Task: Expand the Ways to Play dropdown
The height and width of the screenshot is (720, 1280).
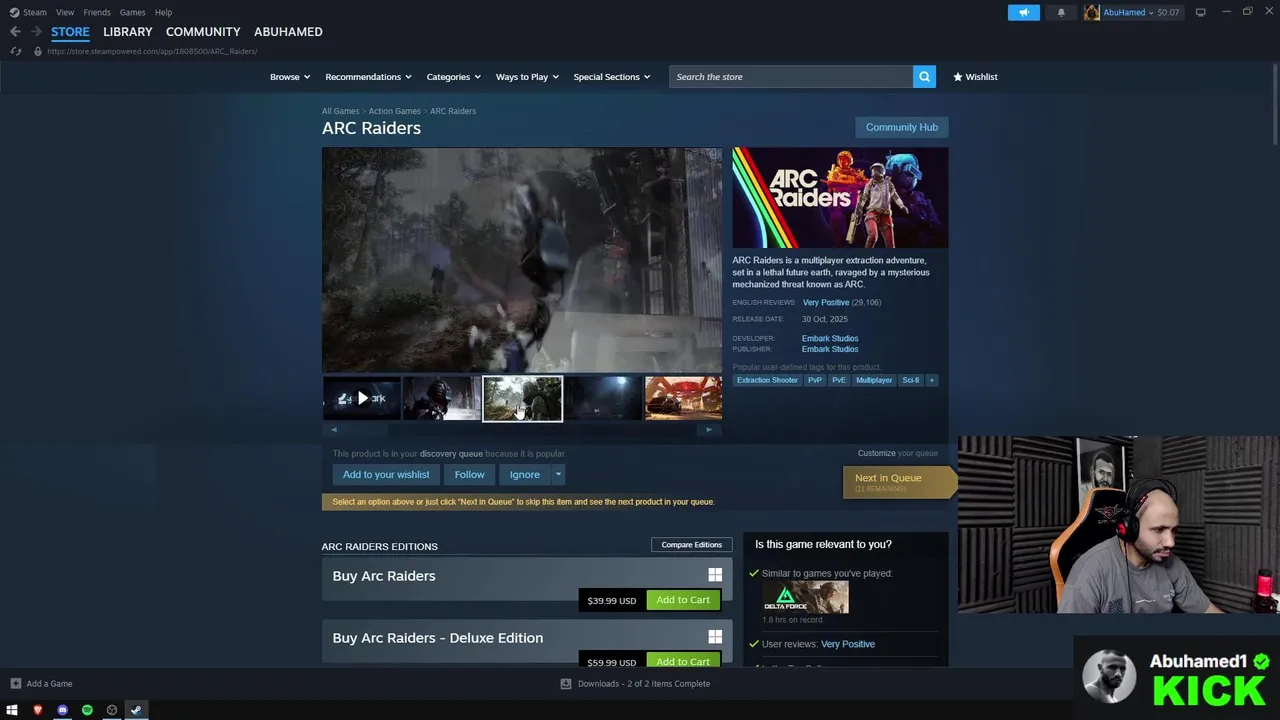Action: coord(527,77)
